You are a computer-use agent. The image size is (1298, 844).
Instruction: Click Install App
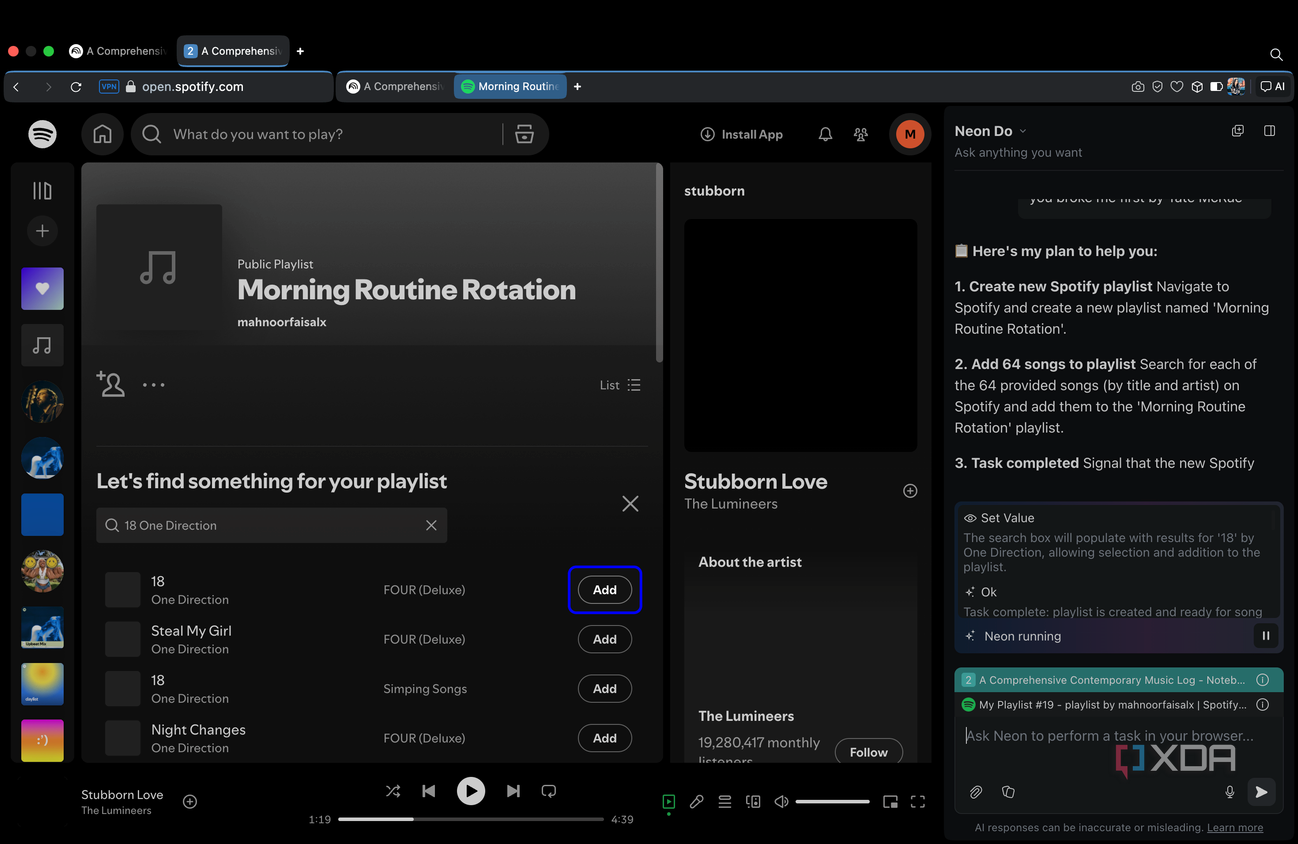click(x=741, y=134)
